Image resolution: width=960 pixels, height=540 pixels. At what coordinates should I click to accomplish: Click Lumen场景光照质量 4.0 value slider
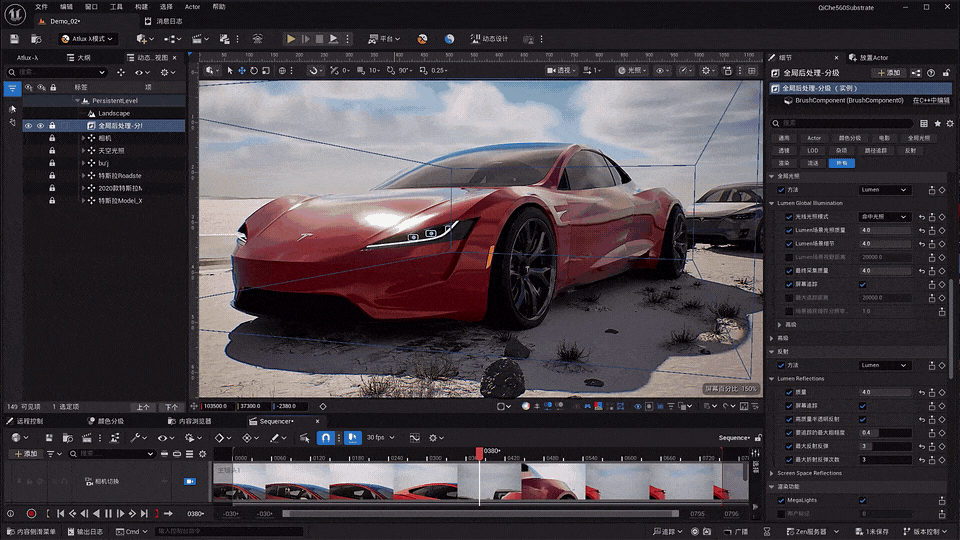pyautogui.click(x=885, y=230)
